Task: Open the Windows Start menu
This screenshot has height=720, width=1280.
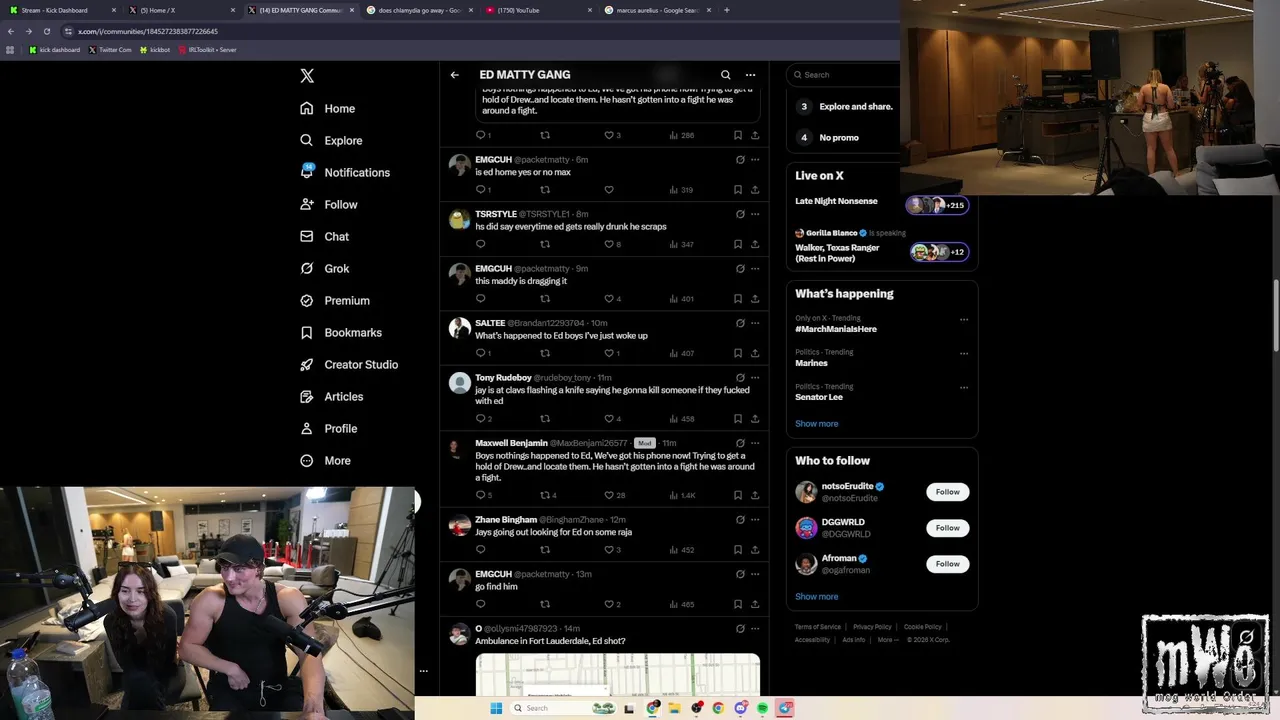Action: coord(495,708)
